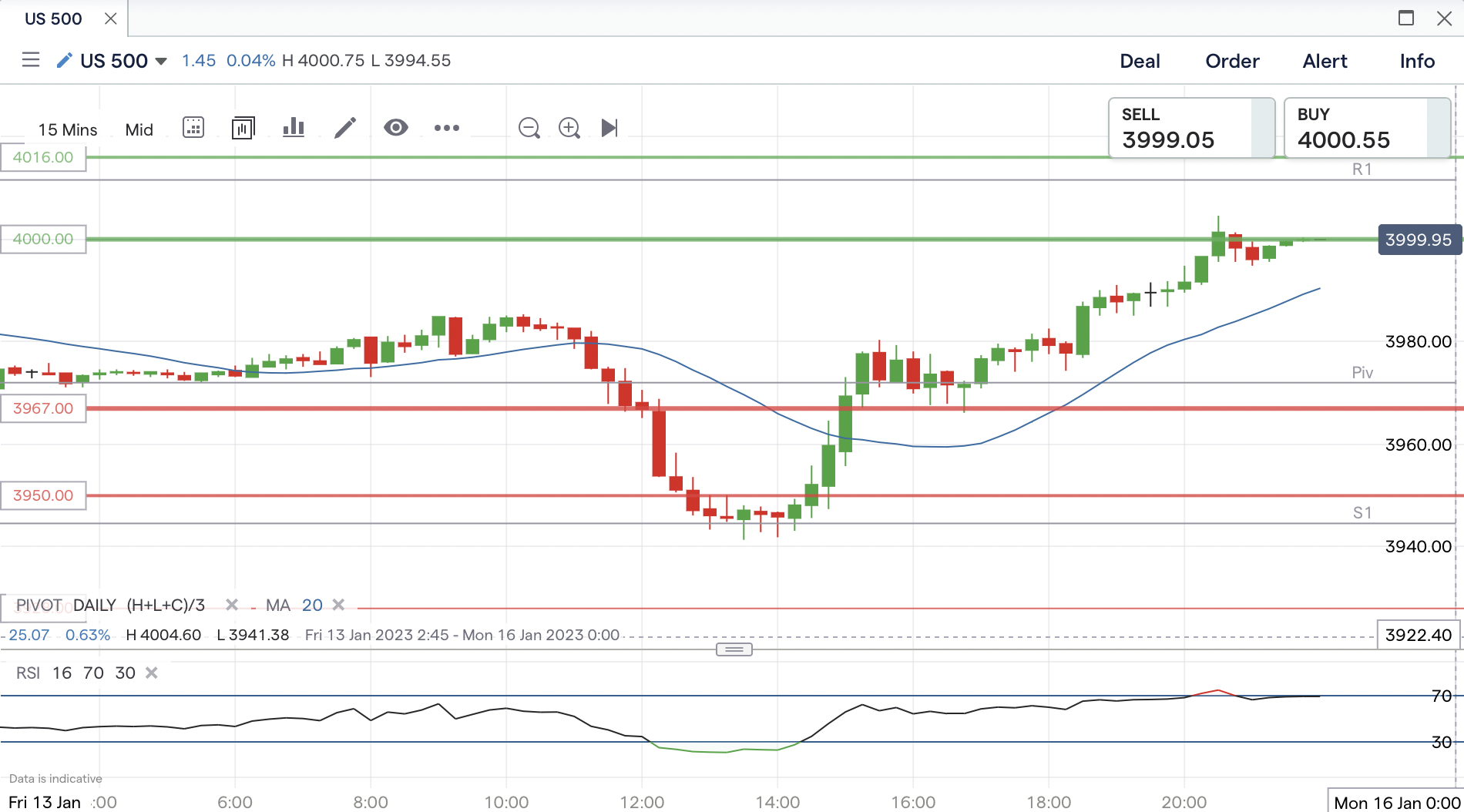Change the 15 Mins timeframe
Image resolution: width=1464 pixels, height=812 pixels.
[68, 129]
